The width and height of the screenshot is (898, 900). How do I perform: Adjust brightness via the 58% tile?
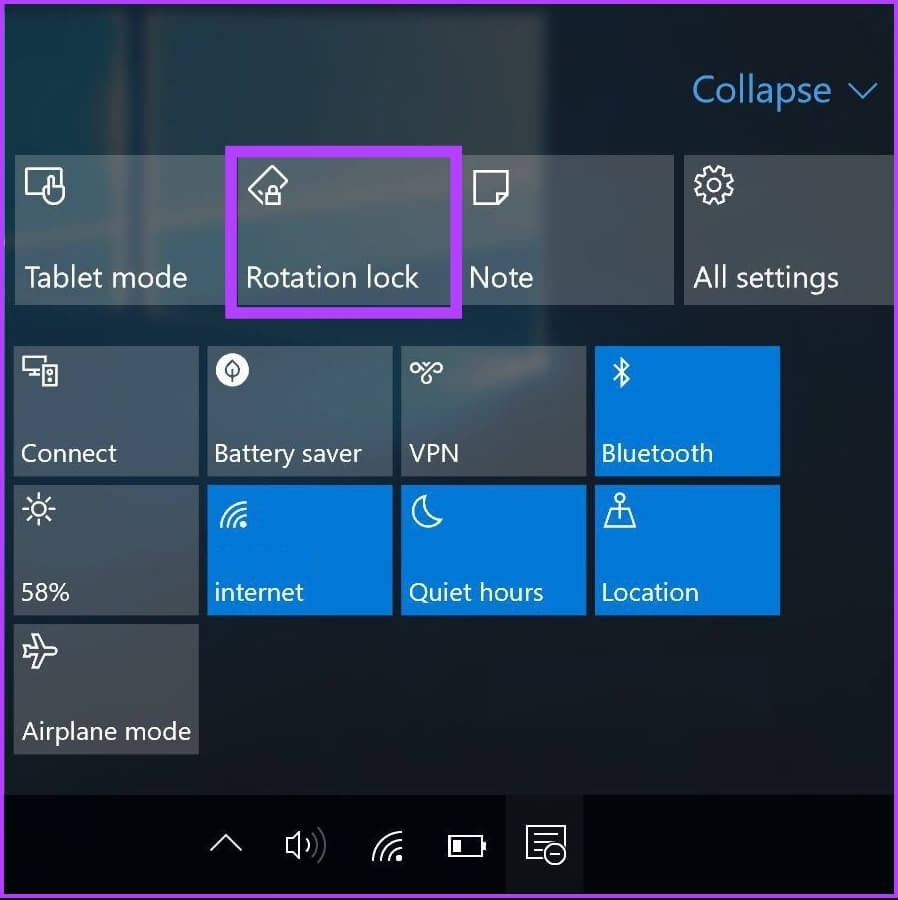tap(106, 550)
